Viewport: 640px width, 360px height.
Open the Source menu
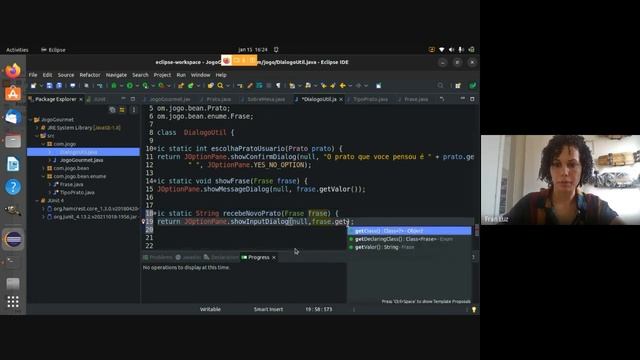(x=66, y=75)
